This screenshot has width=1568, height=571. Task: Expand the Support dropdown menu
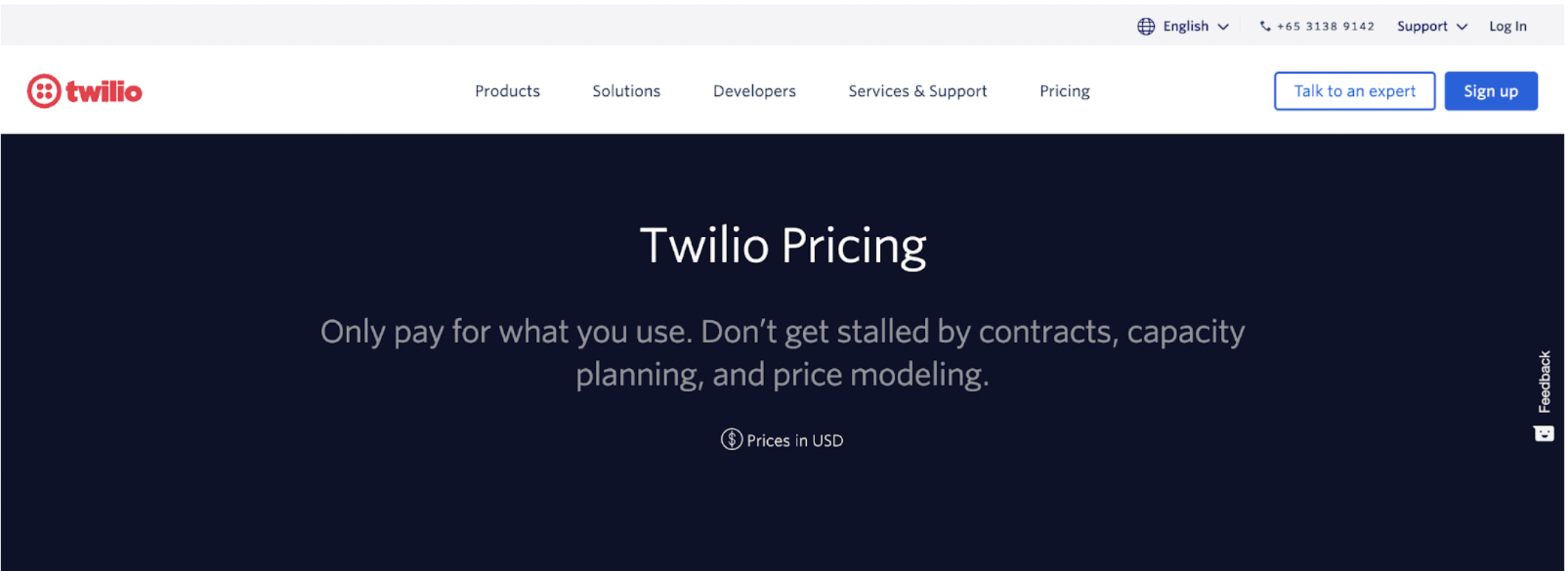[x=1431, y=27]
